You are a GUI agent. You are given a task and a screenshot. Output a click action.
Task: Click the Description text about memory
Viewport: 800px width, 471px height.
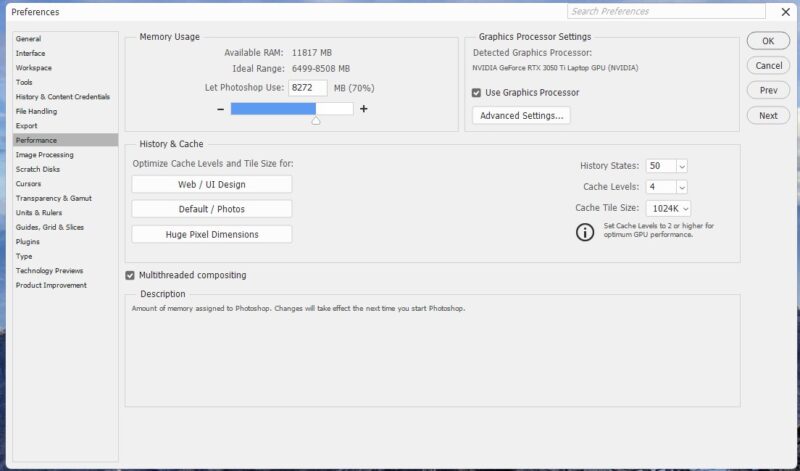point(298,309)
